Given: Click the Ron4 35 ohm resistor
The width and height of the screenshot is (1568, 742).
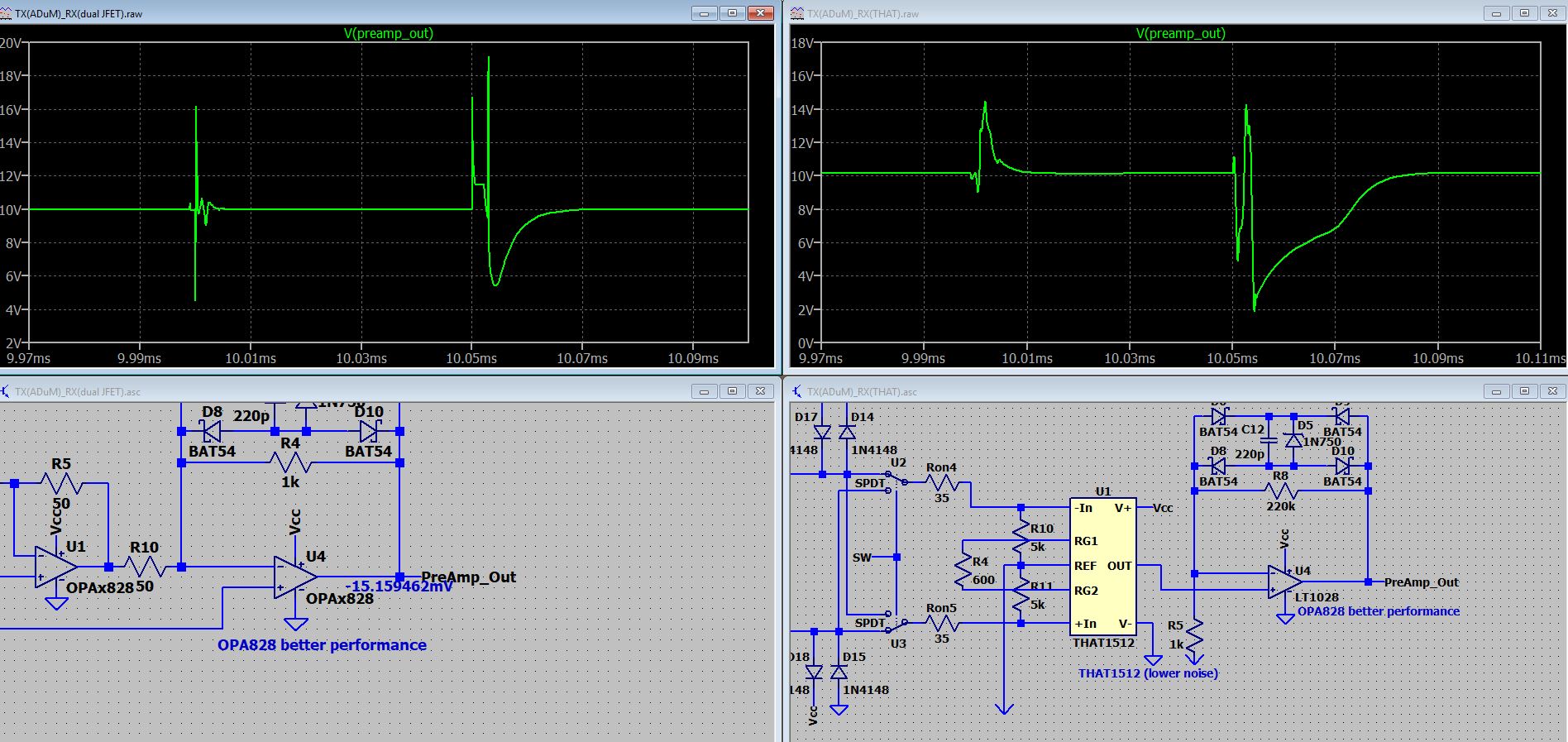Looking at the screenshot, I should point(941,482).
